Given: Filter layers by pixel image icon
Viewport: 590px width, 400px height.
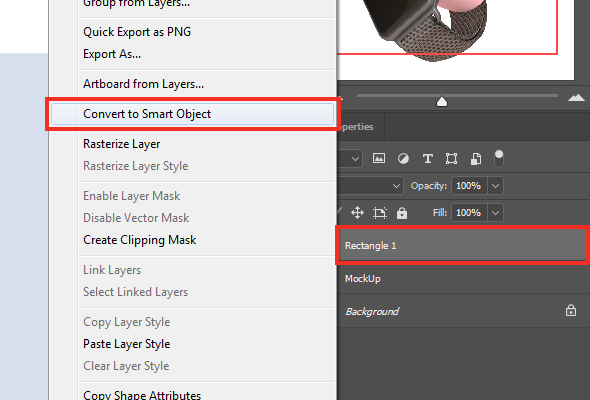Looking at the screenshot, I should (379, 158).
